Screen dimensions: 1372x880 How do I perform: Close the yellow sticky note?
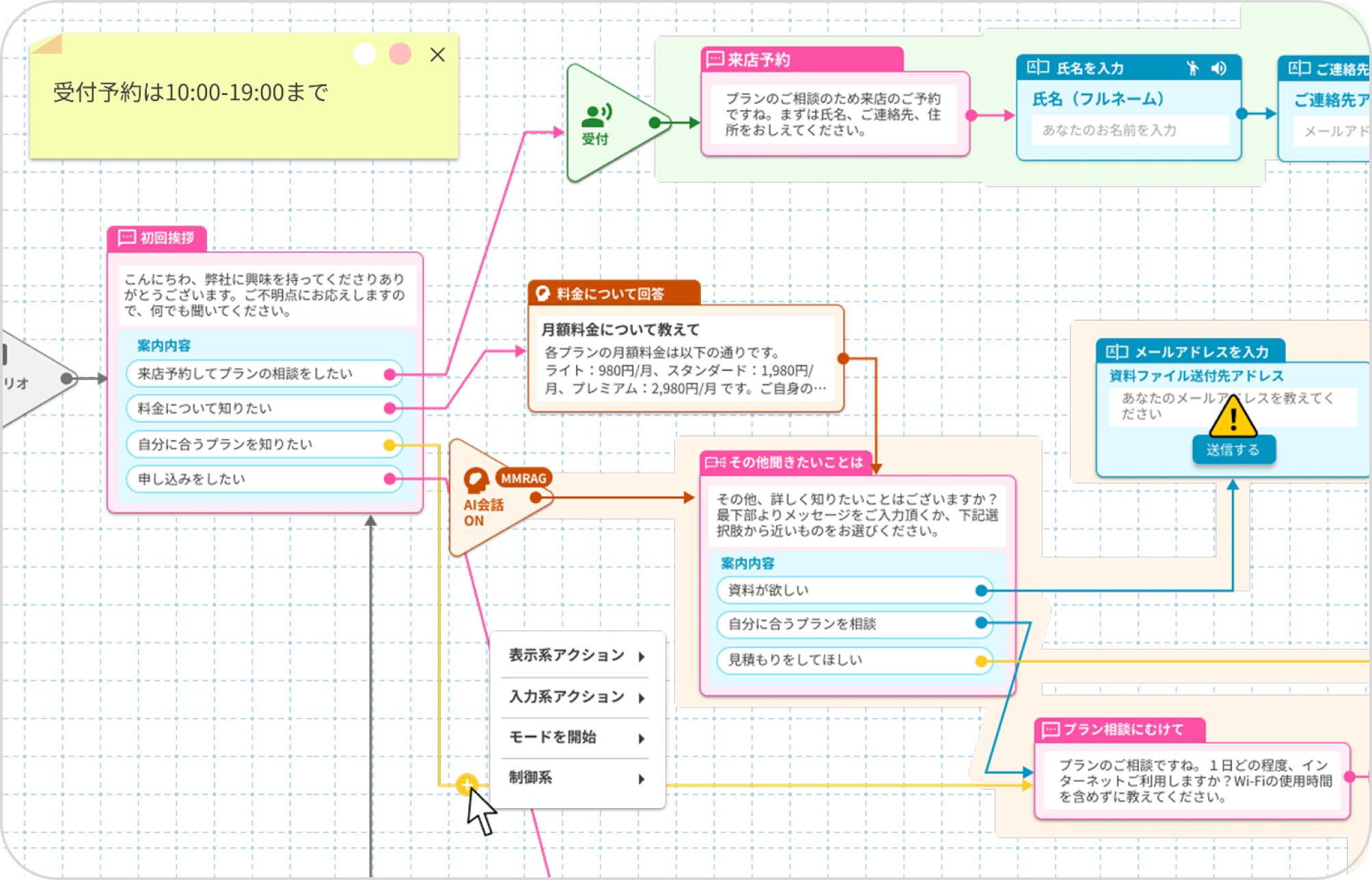point(437,55)
